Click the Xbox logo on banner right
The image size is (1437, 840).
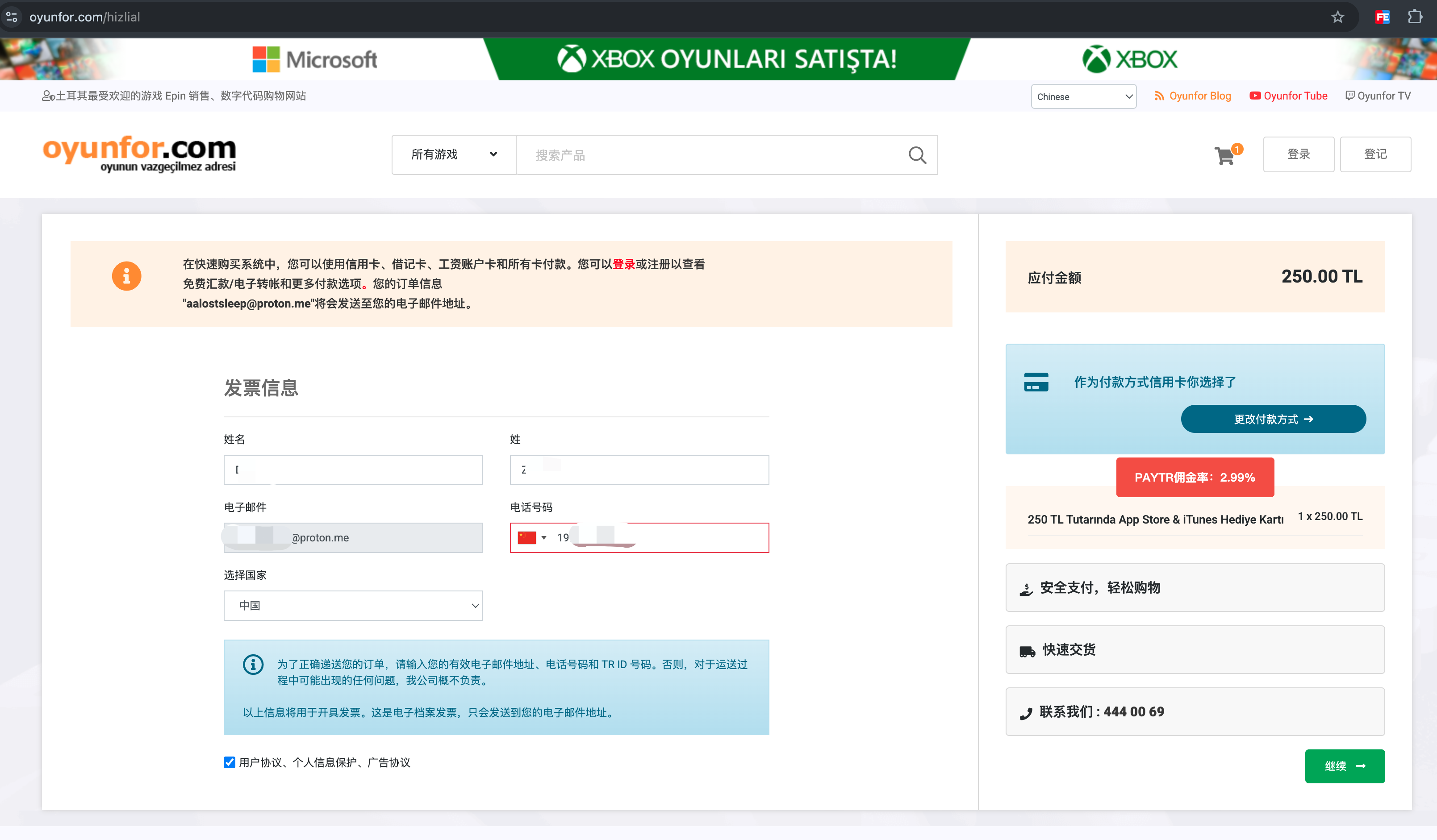(x=1130, y=59)
